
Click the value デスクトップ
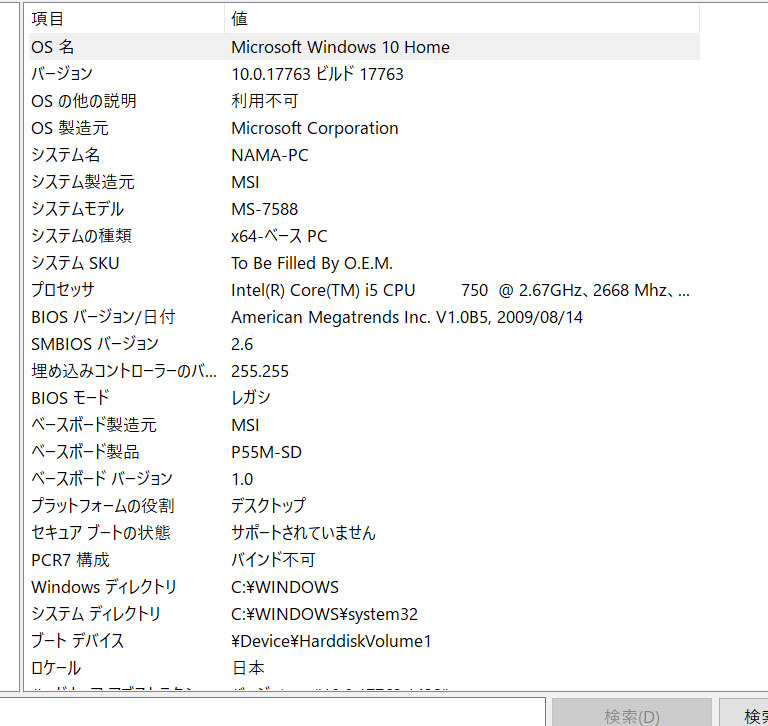[x=268, y=506]
